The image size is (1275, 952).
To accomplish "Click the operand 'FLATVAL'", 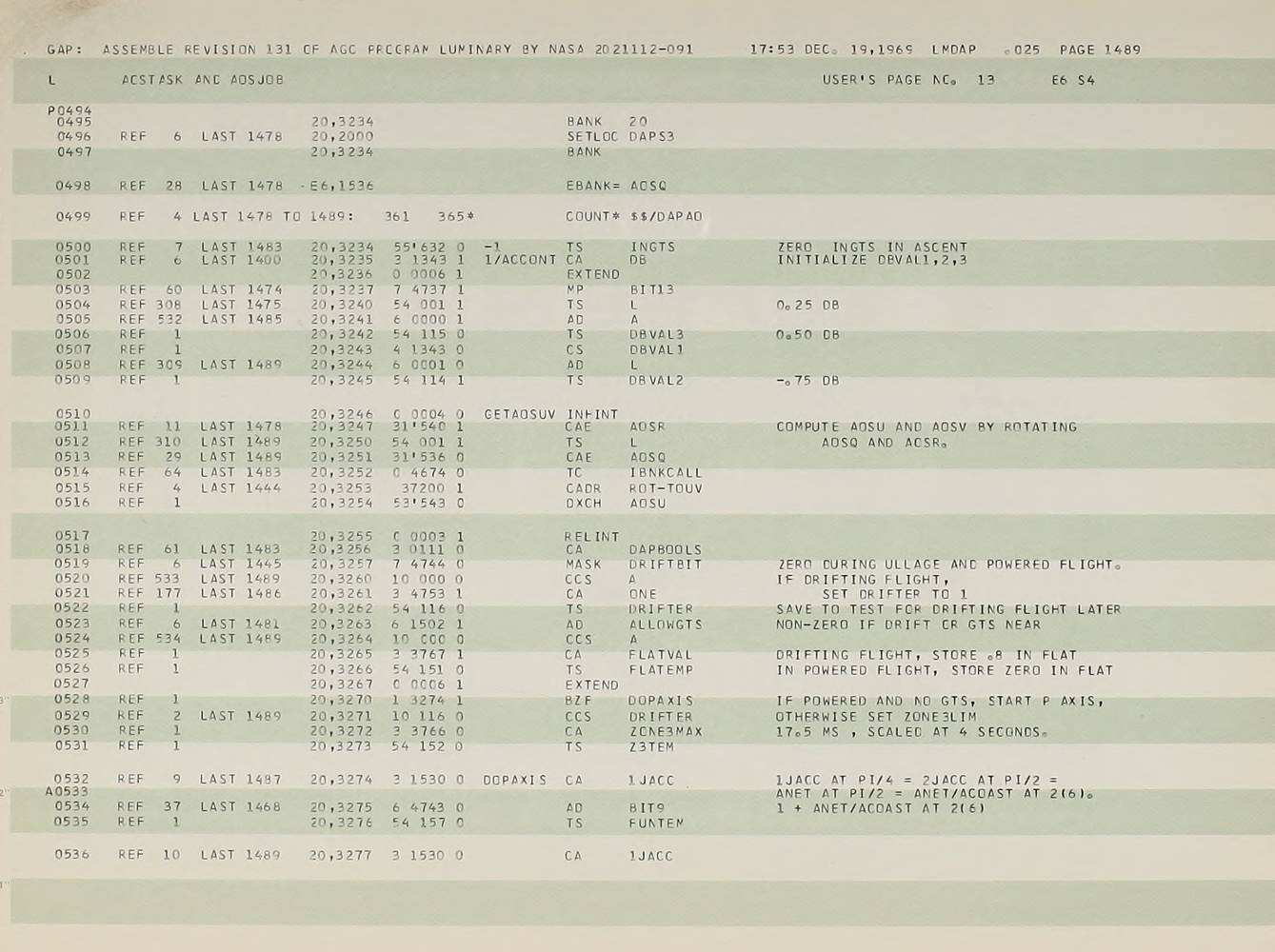I will click(660, 655).
